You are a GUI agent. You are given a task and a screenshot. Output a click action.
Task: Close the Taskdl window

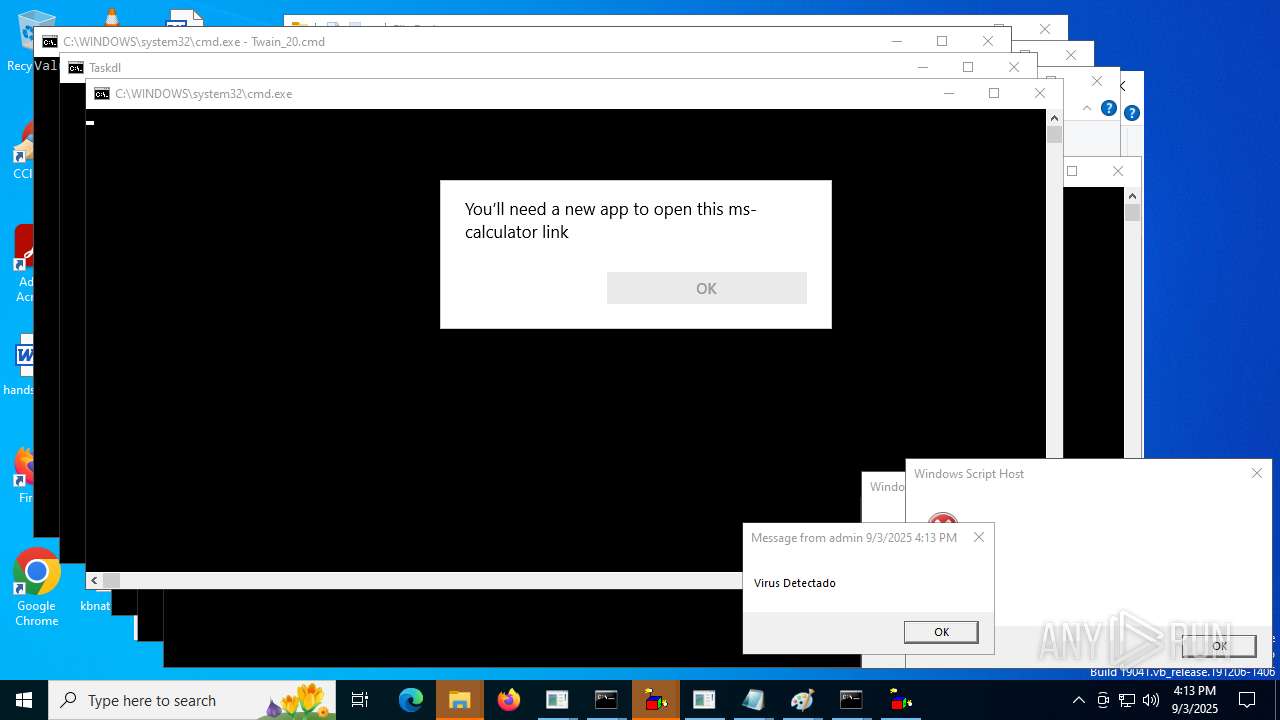(x=1014, y=67)
